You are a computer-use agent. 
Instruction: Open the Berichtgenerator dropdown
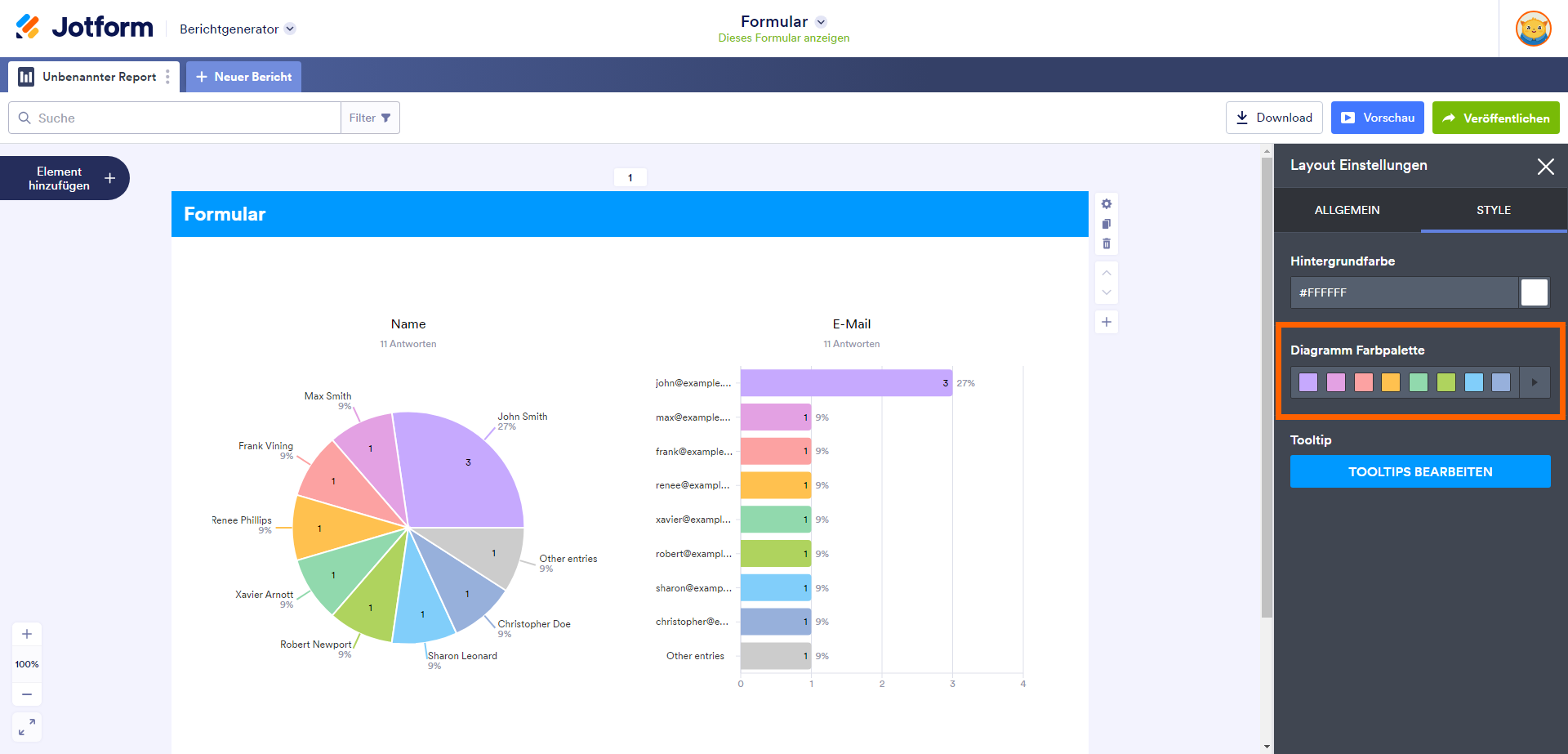[x=290, y=29]
